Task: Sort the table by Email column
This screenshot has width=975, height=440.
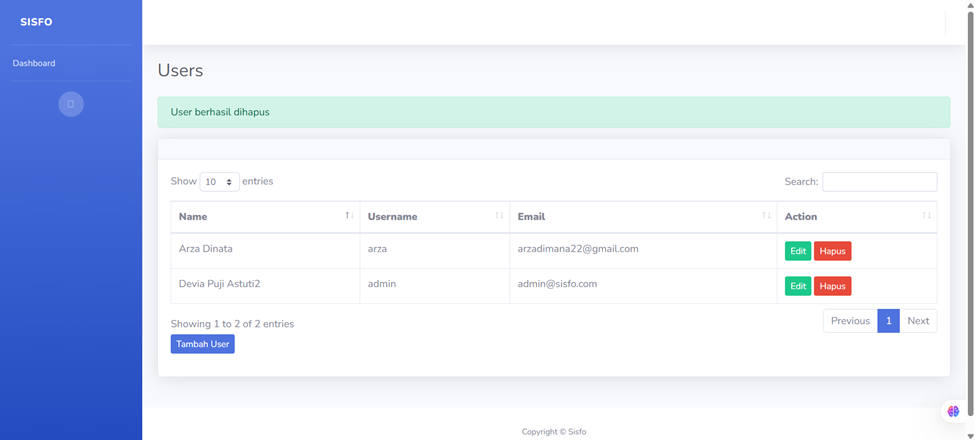Action: pos(640,217)
